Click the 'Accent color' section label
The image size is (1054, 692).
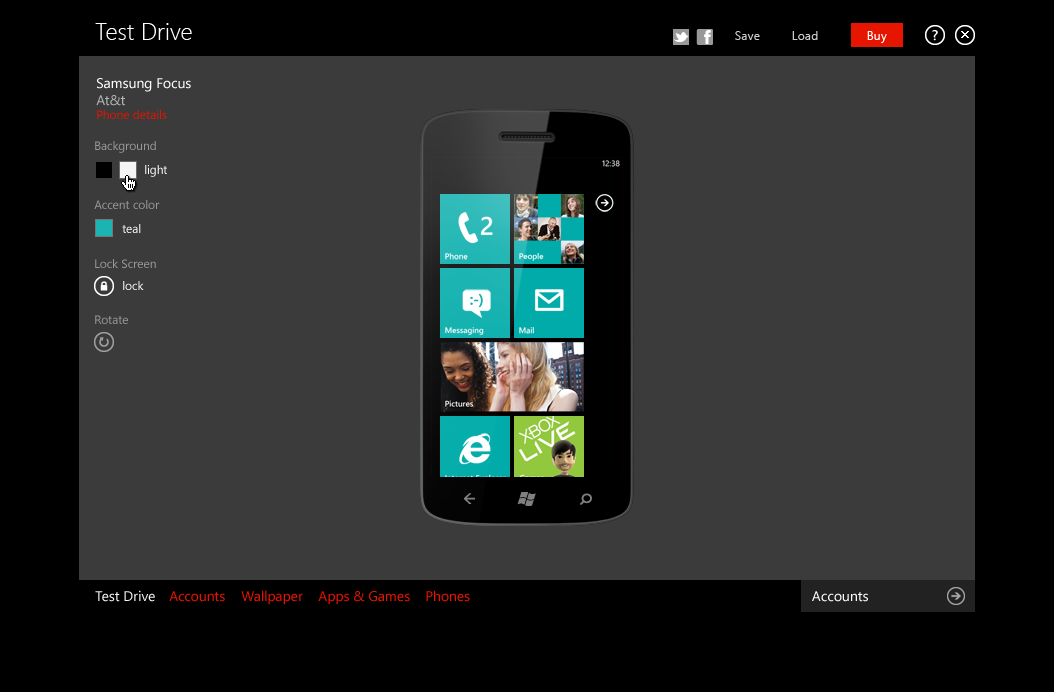coord(126,204)
